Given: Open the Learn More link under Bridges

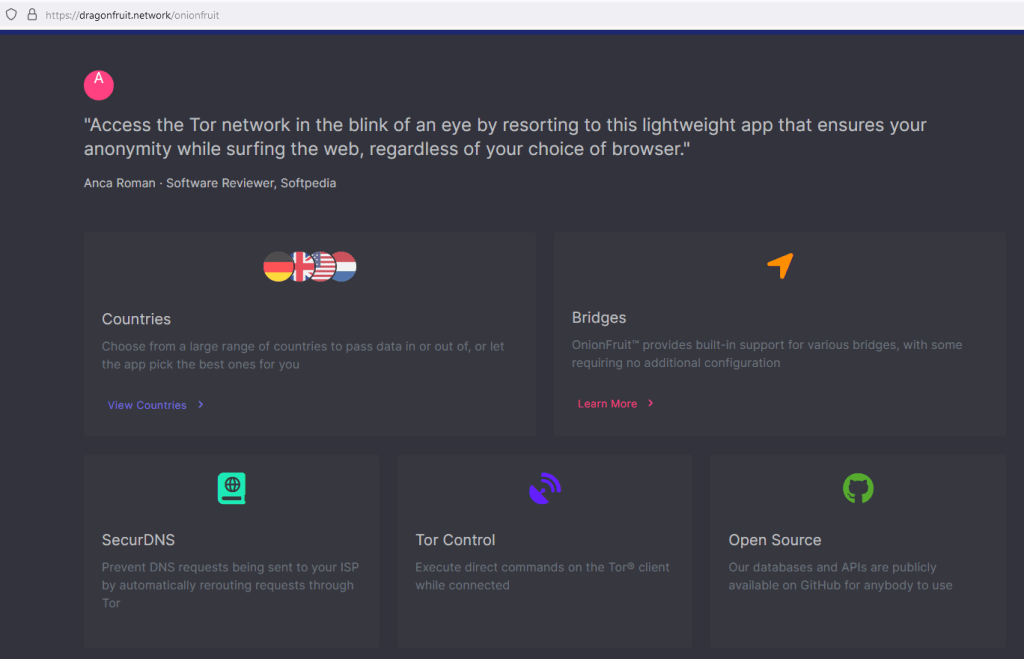Looking at the screenshot, I should (x=607, y=404).
